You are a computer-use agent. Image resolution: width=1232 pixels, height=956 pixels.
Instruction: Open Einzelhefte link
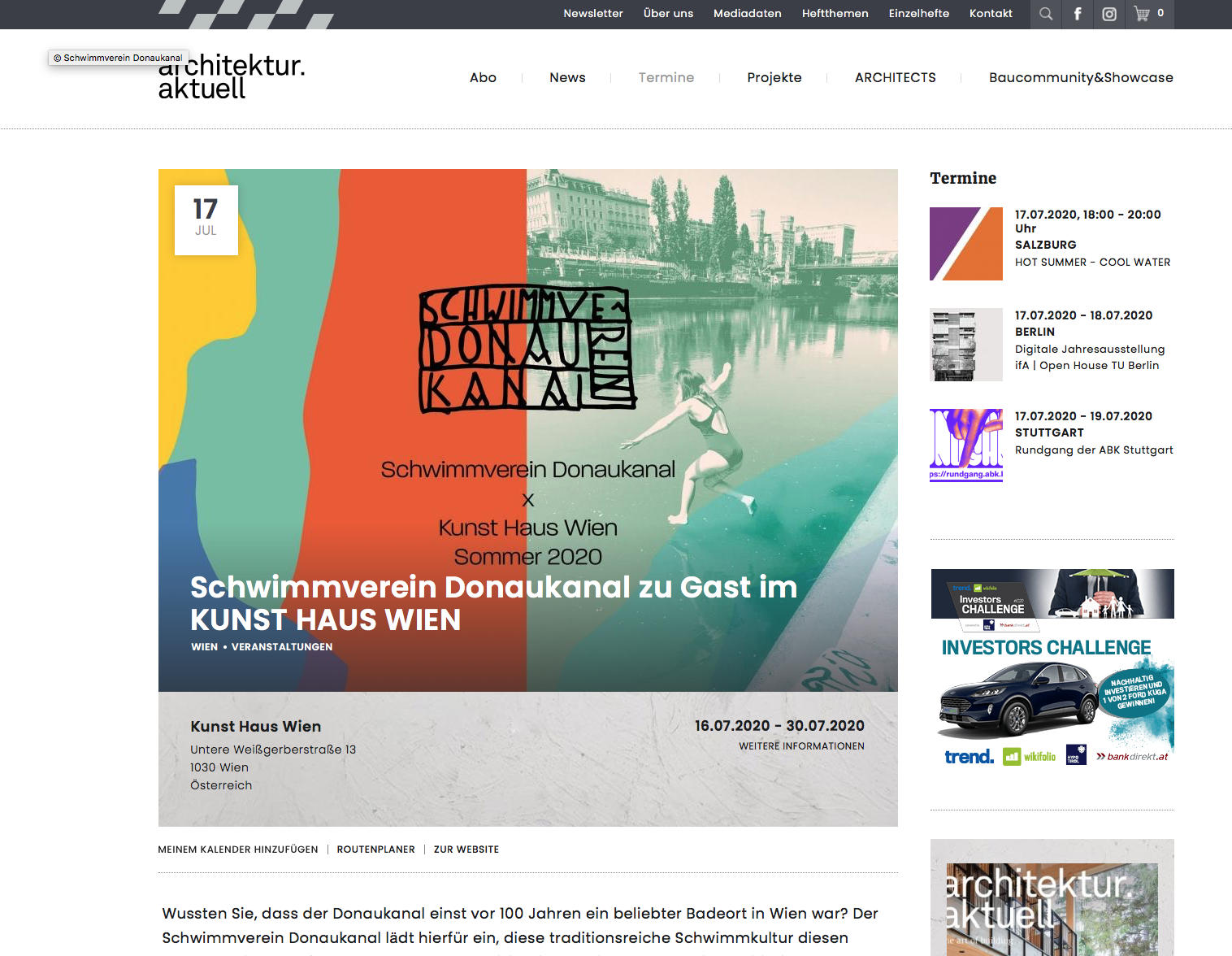(x=919, y=14)
